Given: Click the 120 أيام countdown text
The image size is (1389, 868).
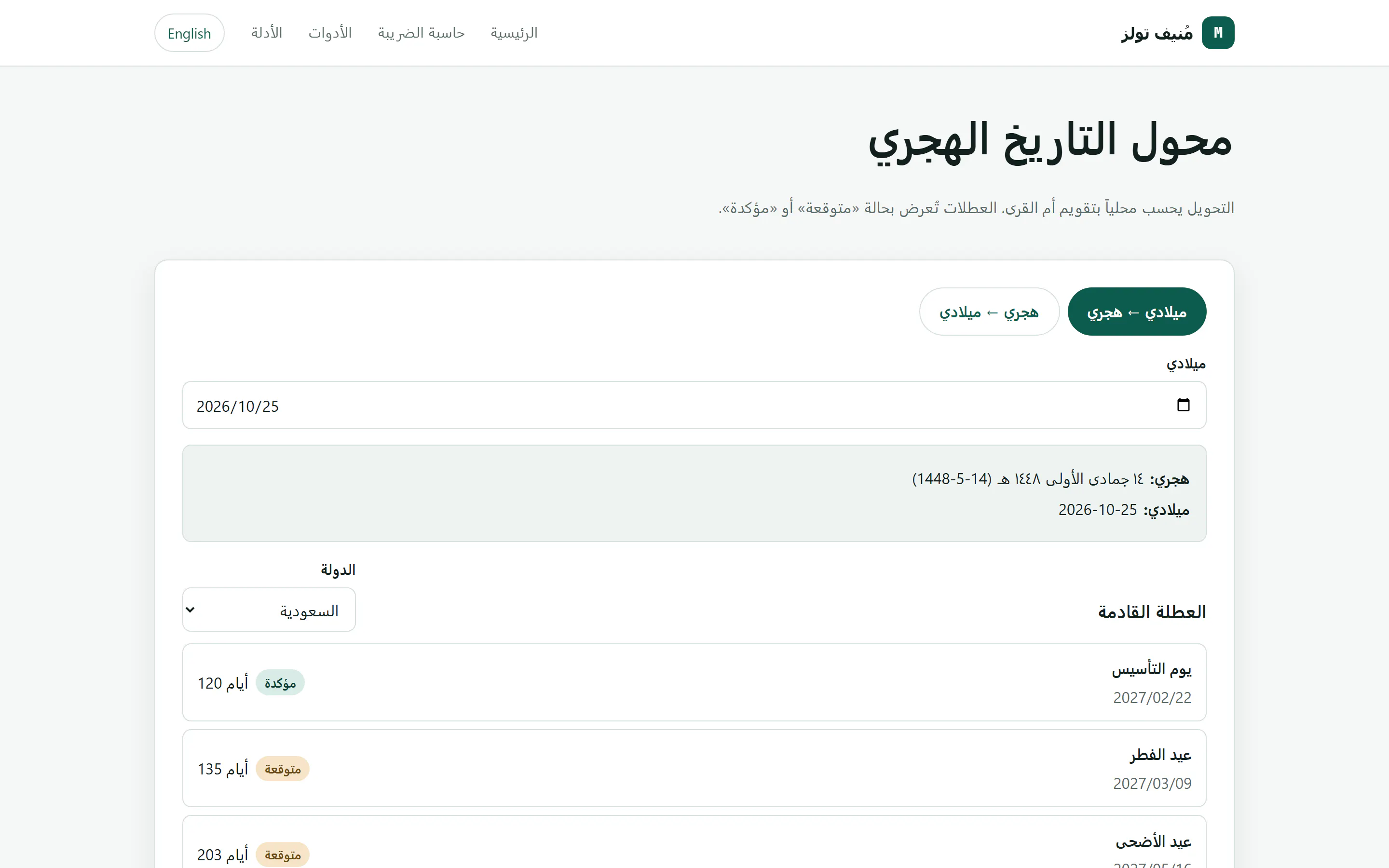Looking at the screenshot, I should [223, 682].
